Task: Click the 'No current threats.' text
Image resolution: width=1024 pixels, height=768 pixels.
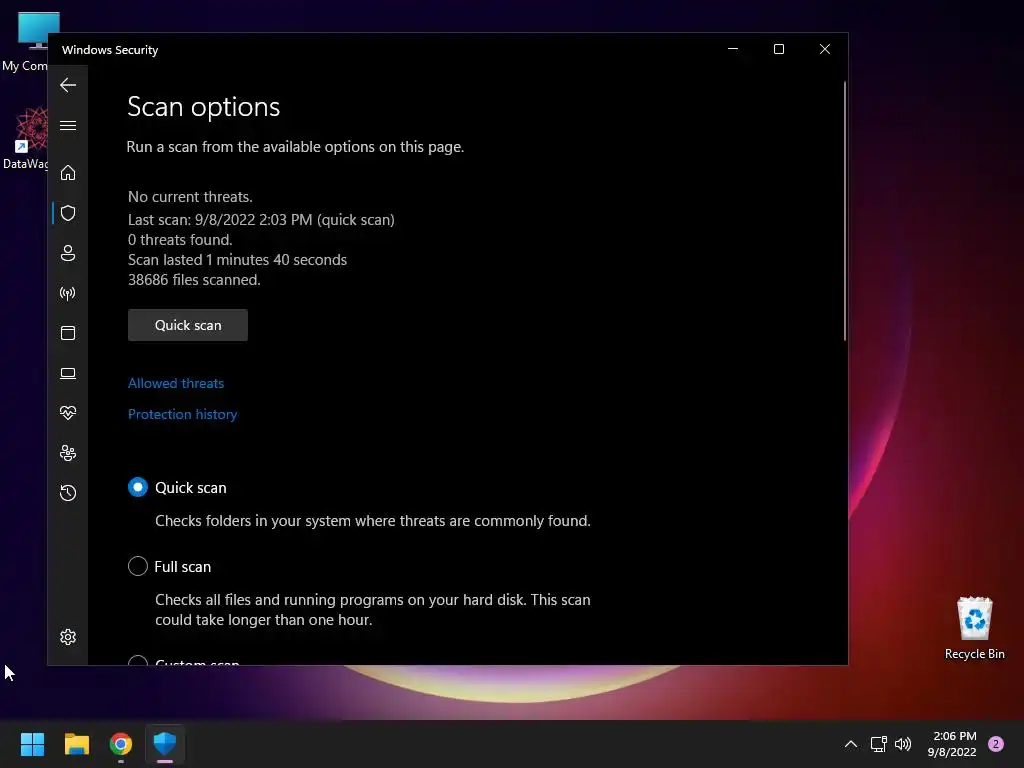Action: click(190, 197)
